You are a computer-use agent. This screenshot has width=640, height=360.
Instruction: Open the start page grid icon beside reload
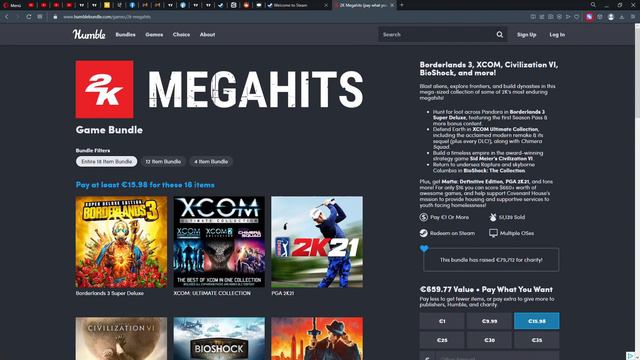tap(40, 17)
